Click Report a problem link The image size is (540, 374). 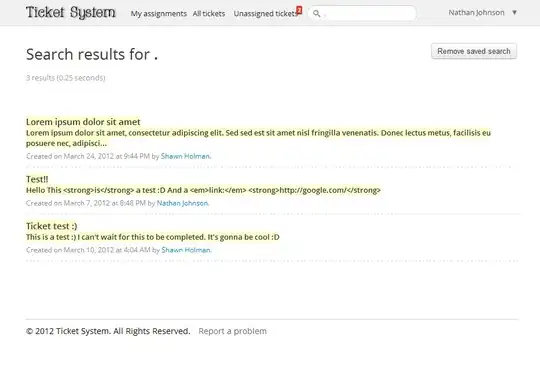tap(232, 331)
